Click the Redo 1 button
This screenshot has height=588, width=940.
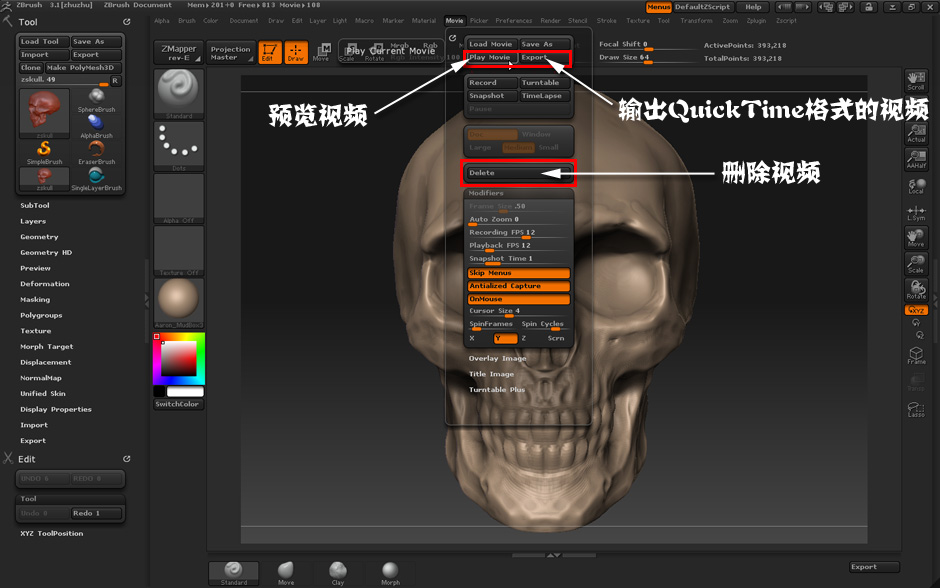click(96, 514)
